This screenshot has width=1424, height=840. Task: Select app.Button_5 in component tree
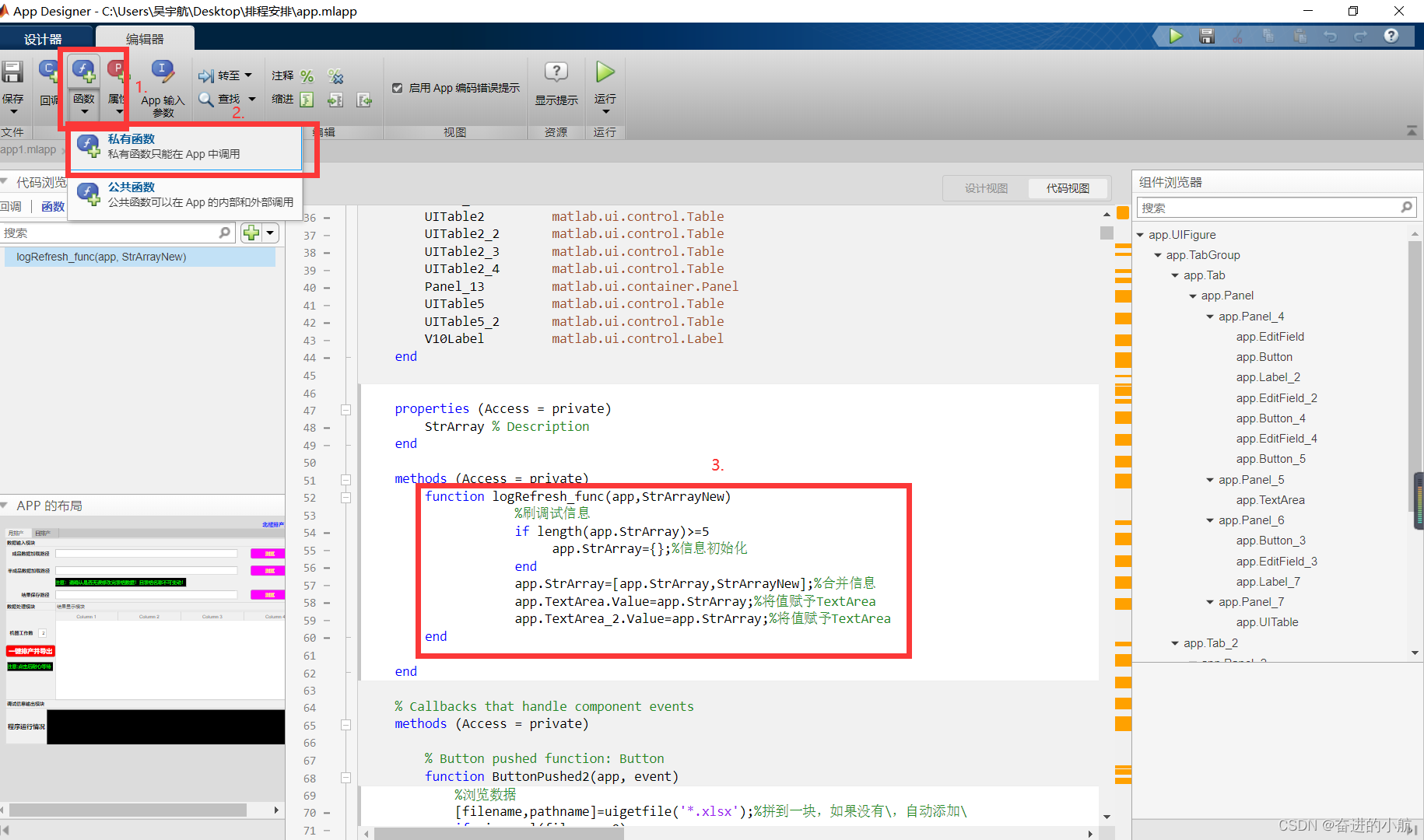[1271, 459]
